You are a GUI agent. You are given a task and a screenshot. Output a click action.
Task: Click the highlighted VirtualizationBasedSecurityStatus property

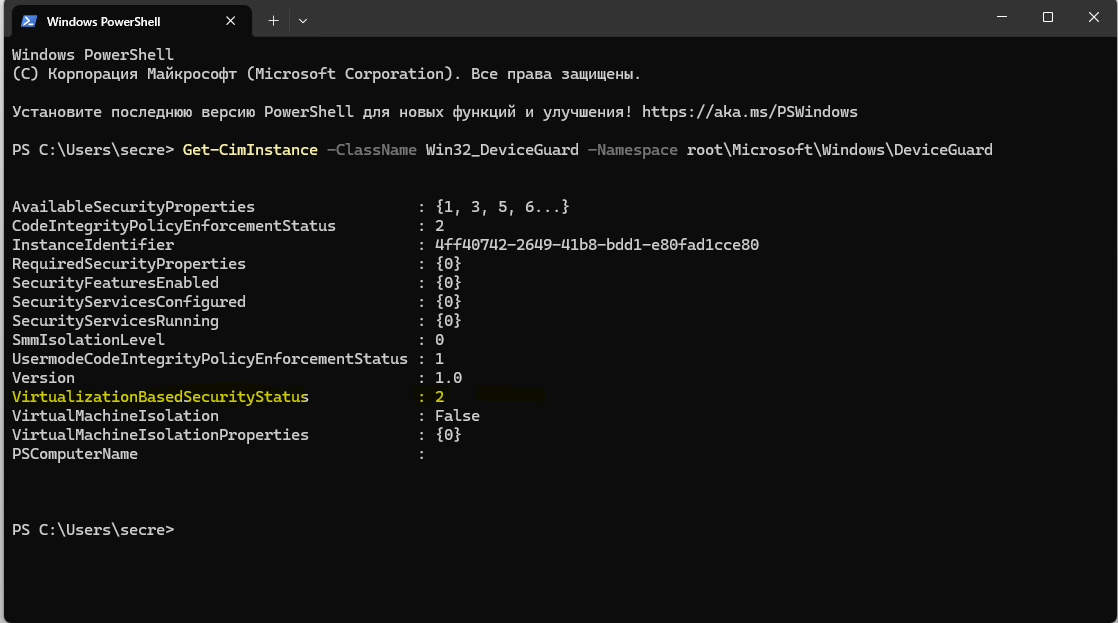(160, 397)
